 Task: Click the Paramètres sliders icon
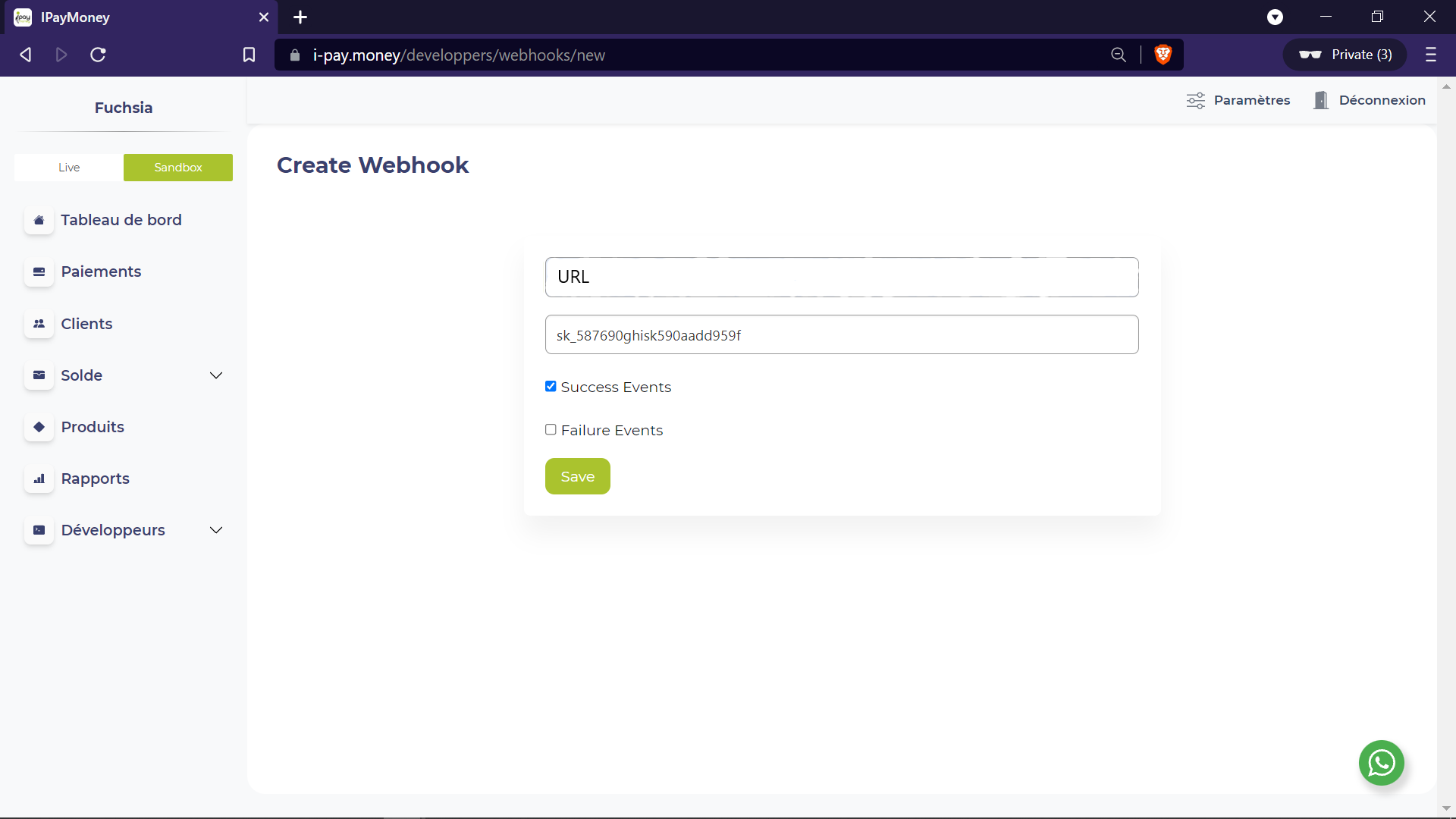pyautogui.click(x=1195, y=100)
